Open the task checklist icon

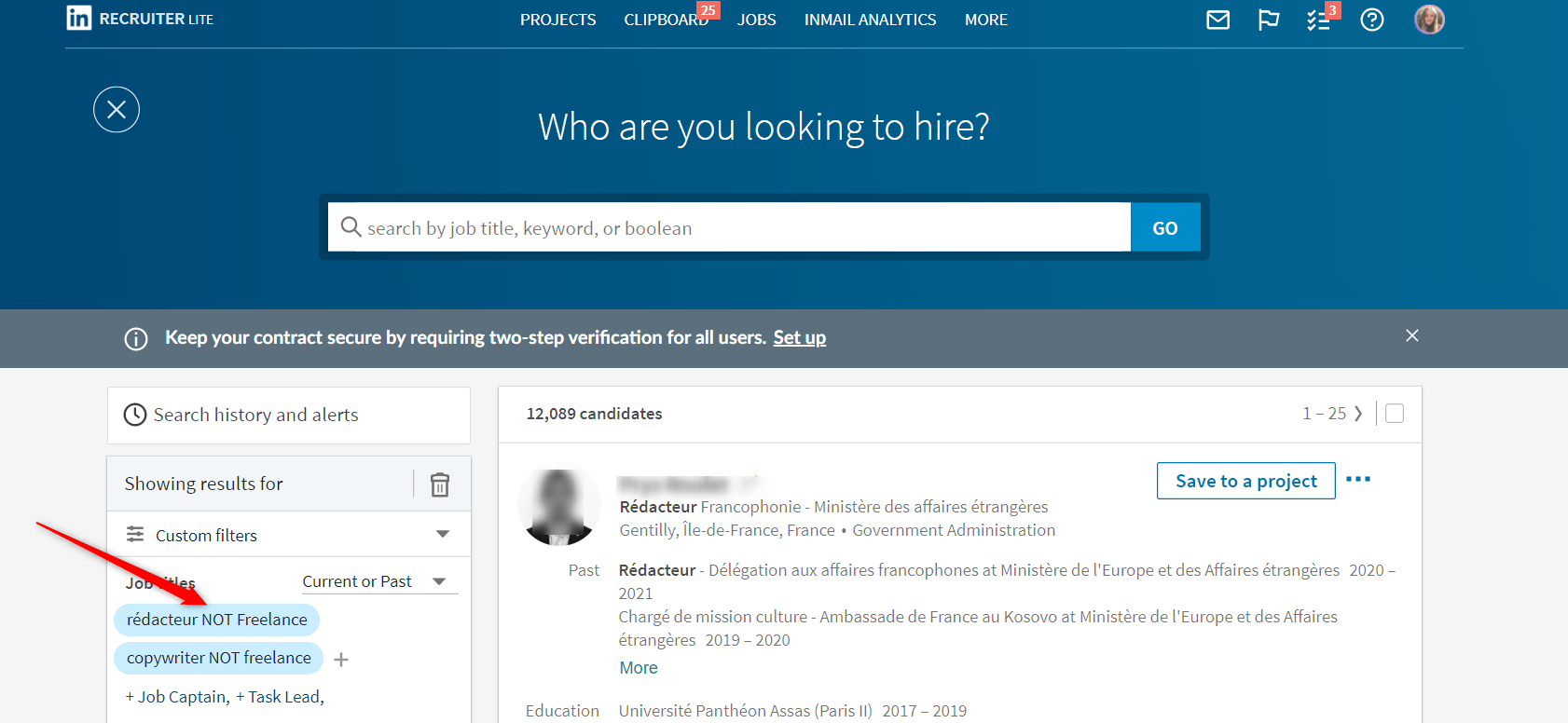tap(1318, 20)
